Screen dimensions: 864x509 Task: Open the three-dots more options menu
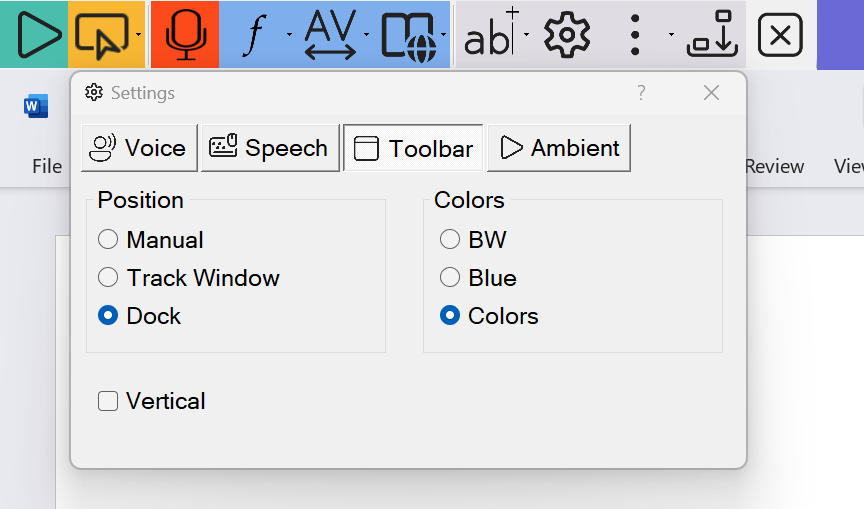(634, 35)
